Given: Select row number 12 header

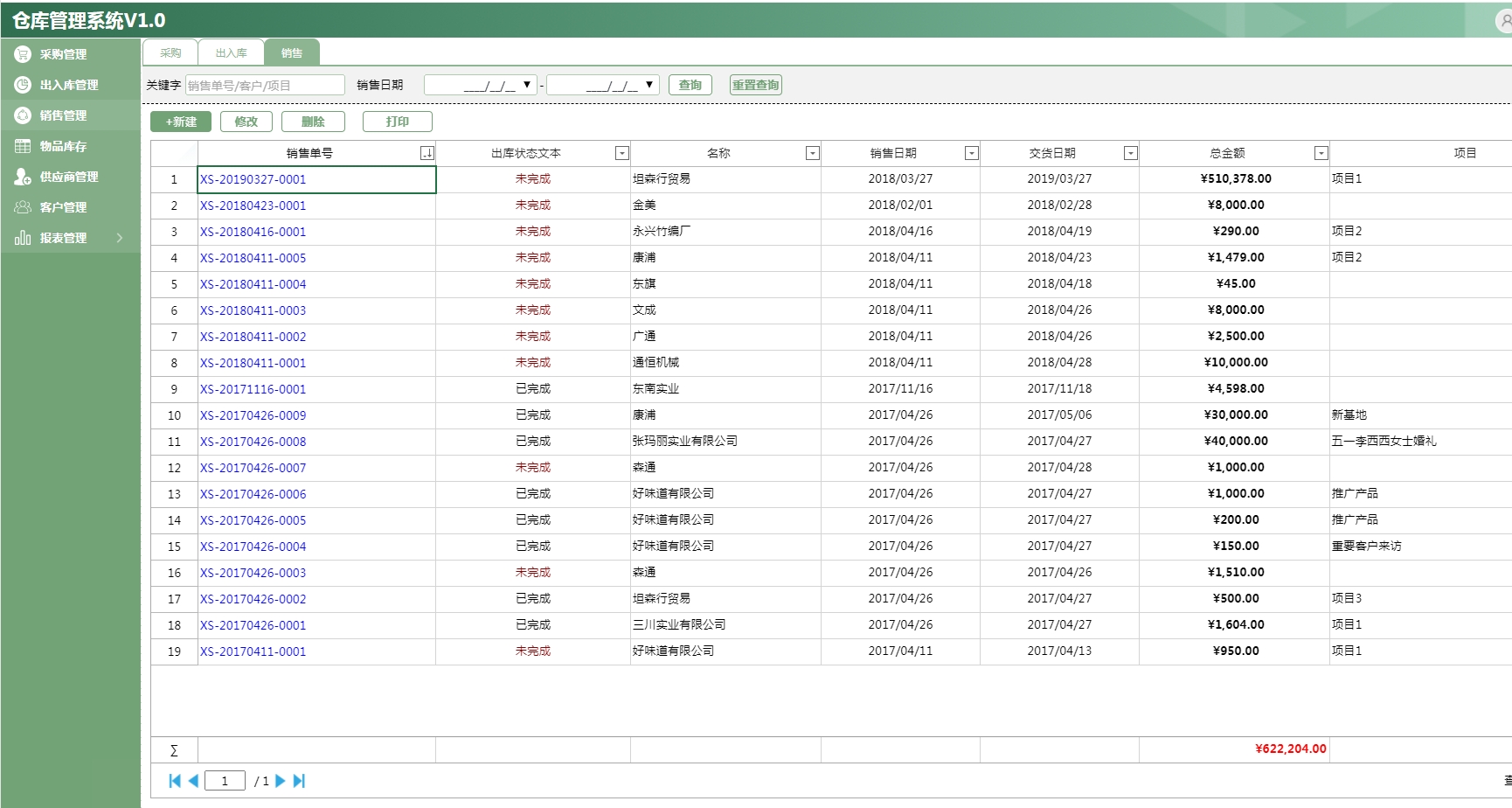Looking at the screenshot, I should pos(174,468).
